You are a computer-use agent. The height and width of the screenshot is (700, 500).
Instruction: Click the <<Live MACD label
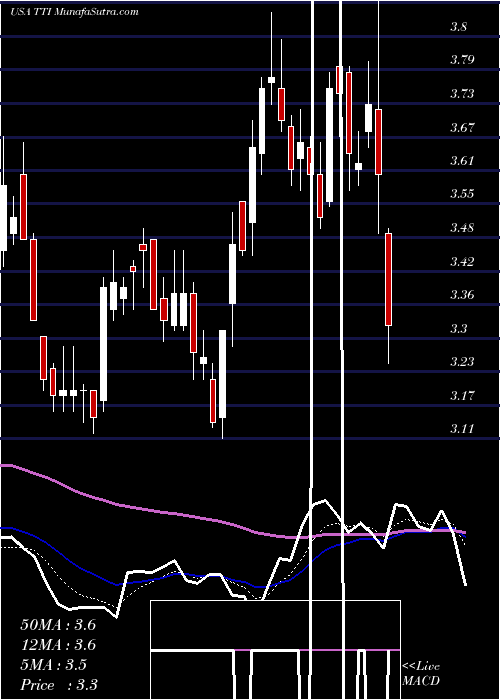(421, 674)
